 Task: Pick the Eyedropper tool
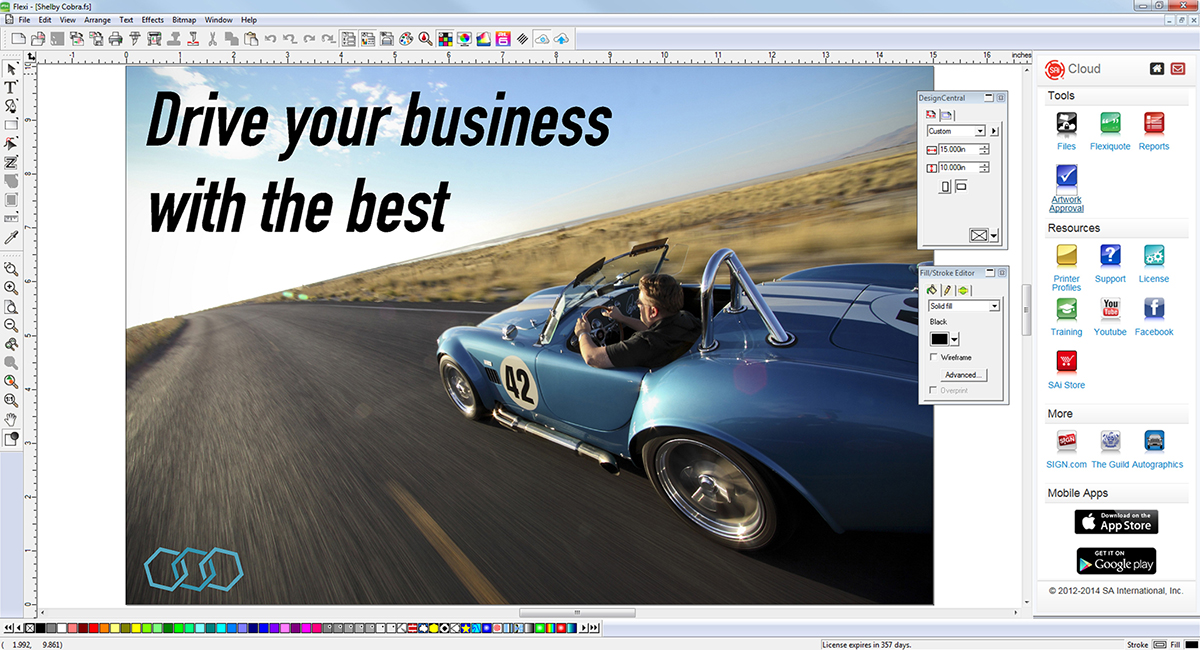11,238
